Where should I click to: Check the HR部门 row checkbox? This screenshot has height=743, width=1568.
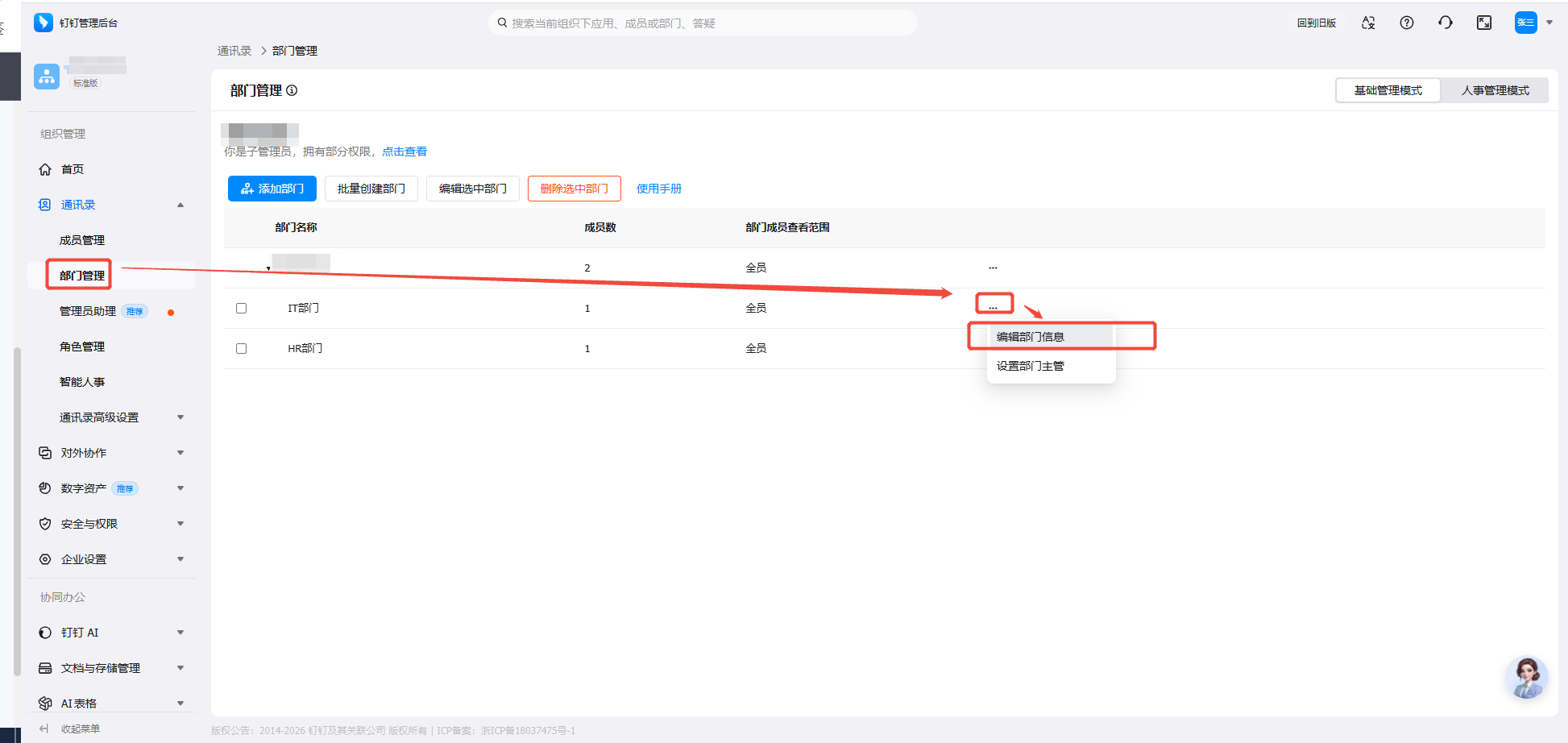[x=241, y=348]
